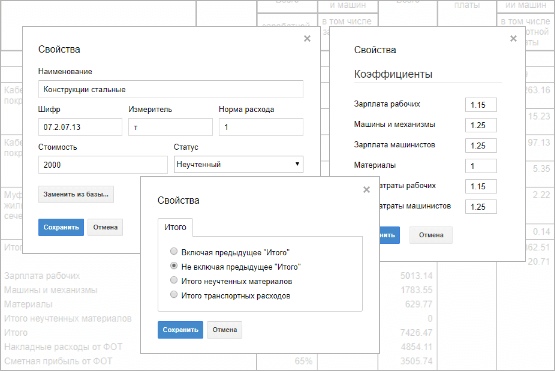Close the Конструкции стальные properties dialog
The image size is (555, 371).
point(307,39)
